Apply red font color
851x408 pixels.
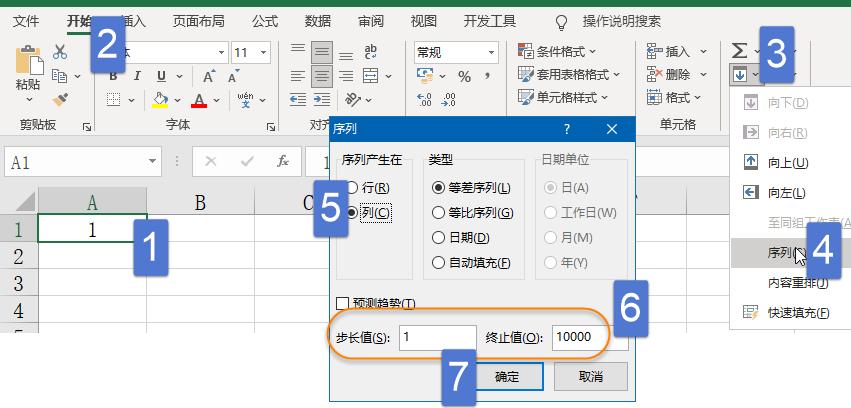coord(199,100)
